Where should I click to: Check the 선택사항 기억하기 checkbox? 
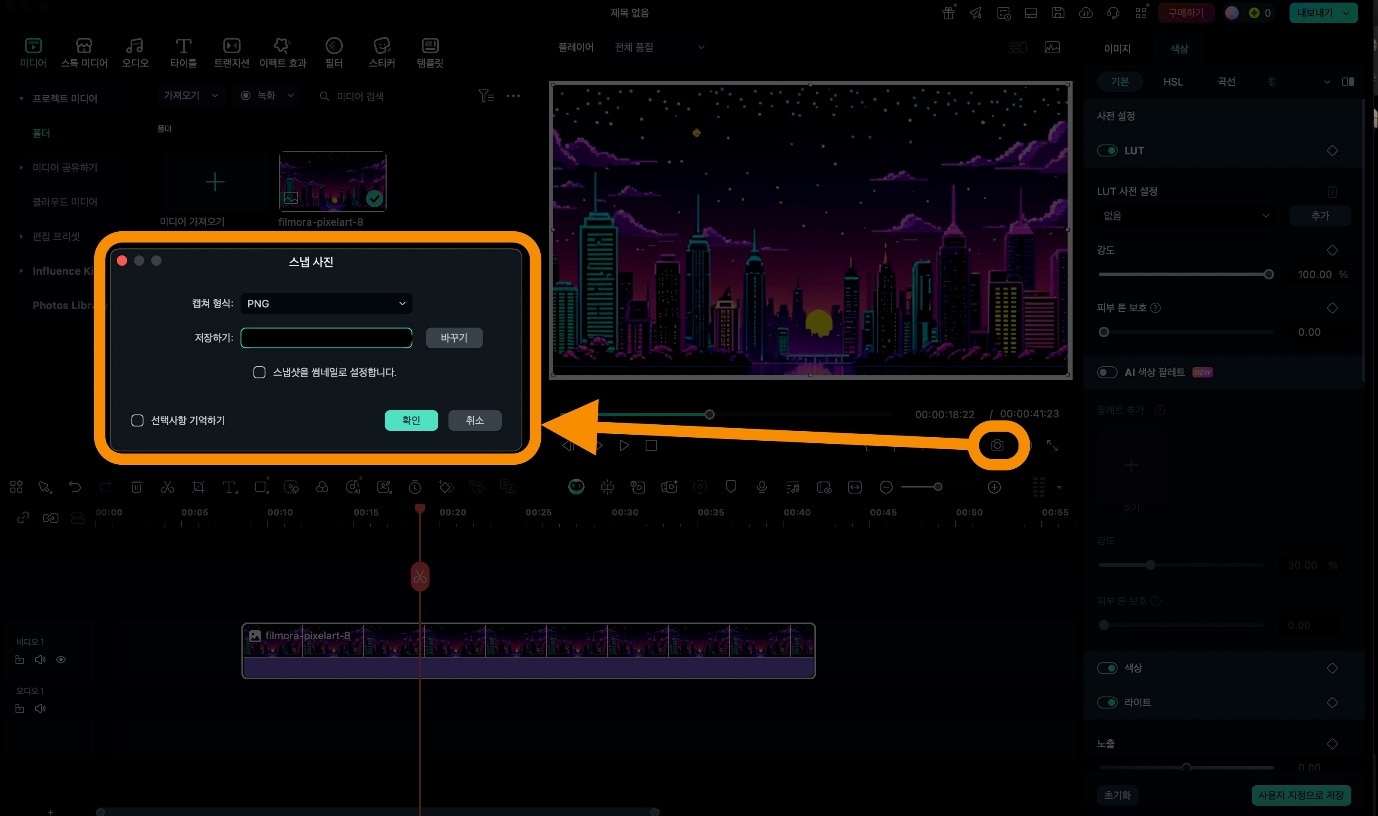(138, 421)
